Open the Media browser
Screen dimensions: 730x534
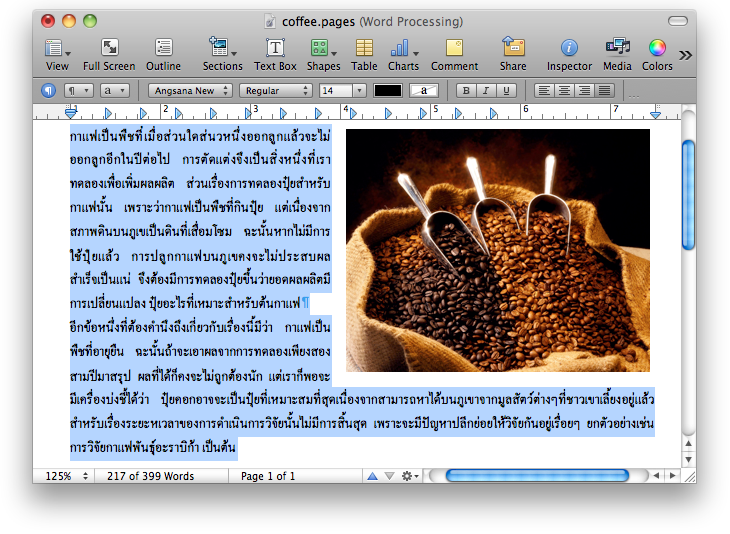tap(617, 55)
